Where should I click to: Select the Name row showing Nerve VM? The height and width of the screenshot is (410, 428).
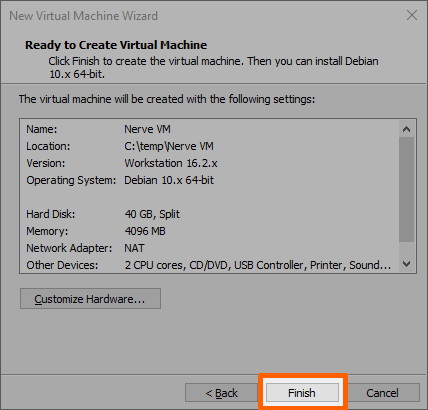[x=209, y=129]
